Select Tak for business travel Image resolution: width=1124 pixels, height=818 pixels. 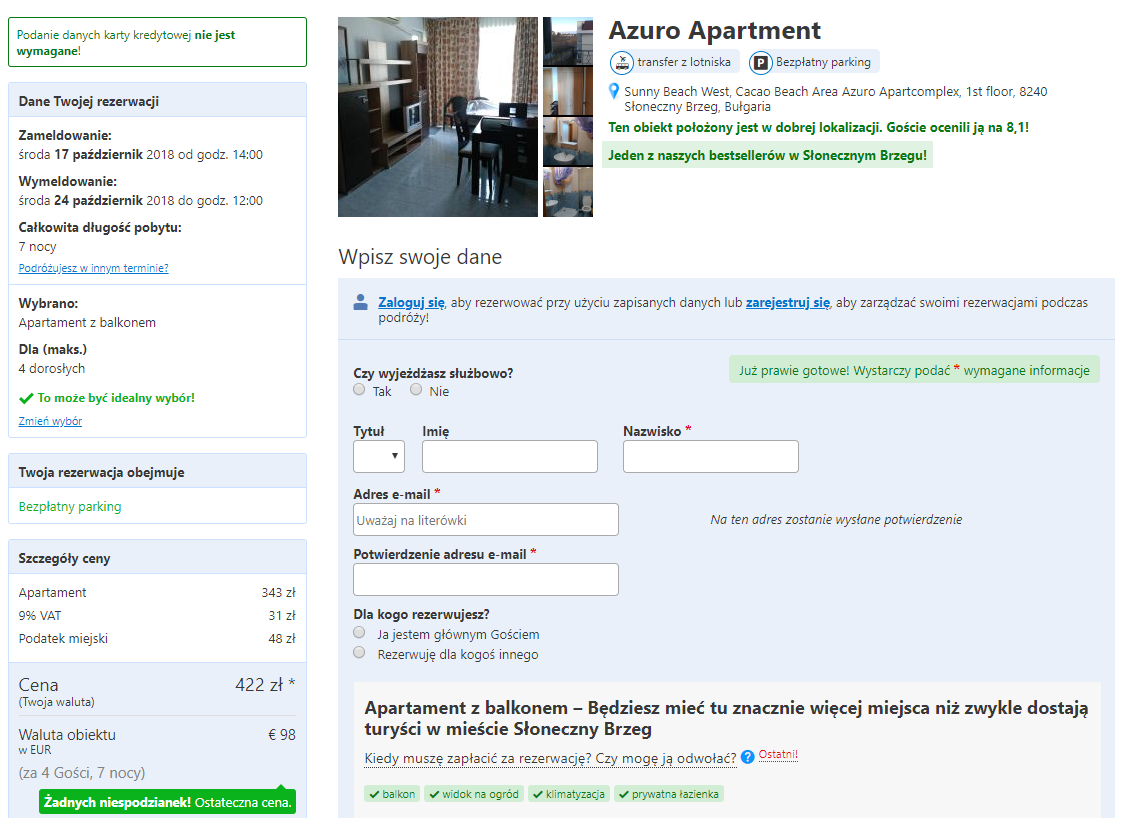(359, 389)
